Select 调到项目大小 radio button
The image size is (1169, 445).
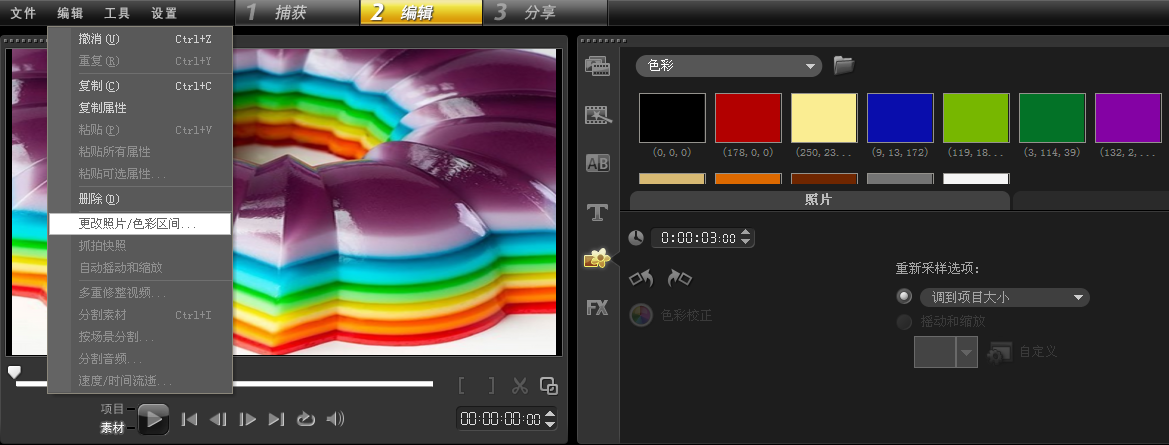pos(904,297)
